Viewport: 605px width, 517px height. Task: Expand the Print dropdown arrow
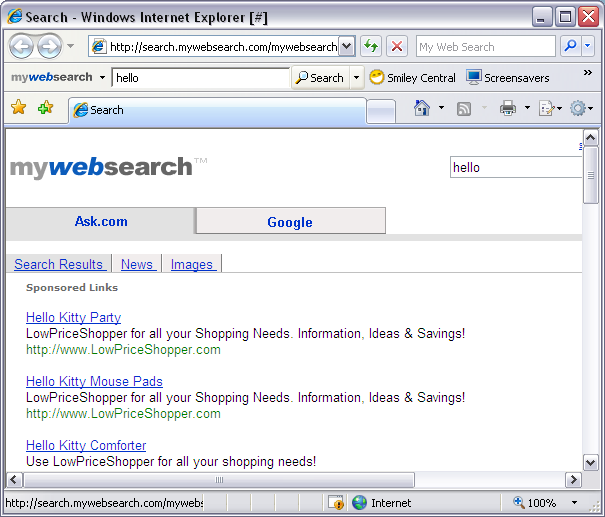[x=527, y=108]
